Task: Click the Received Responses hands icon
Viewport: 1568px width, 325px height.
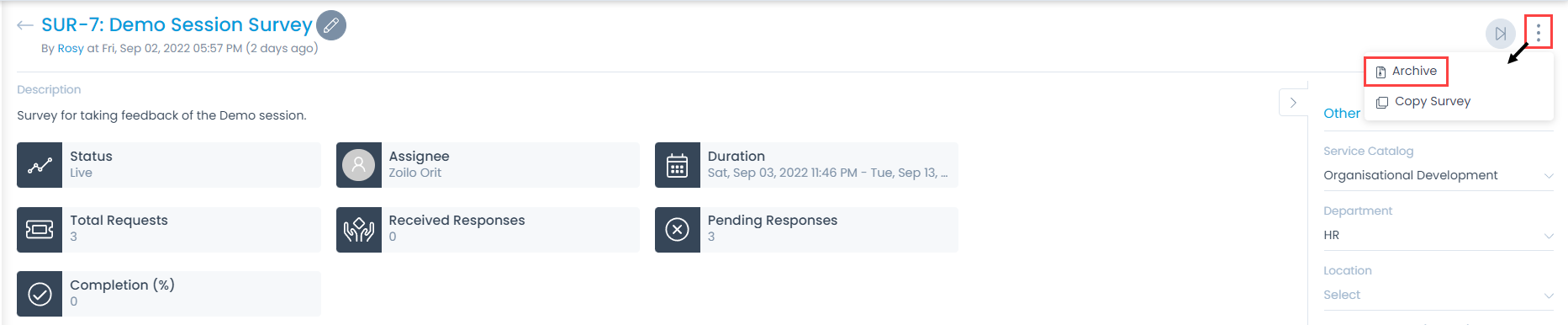Action: point(359,230)
